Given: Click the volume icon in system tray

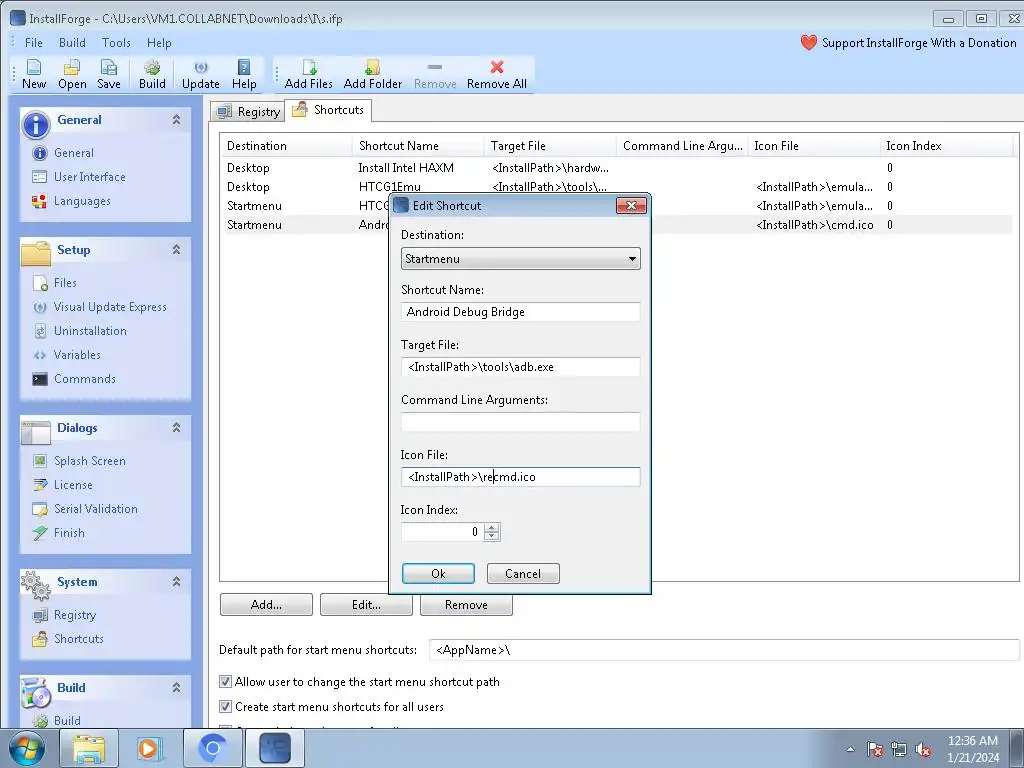Looking at the screenshot, I should click(x=922, y=749).
